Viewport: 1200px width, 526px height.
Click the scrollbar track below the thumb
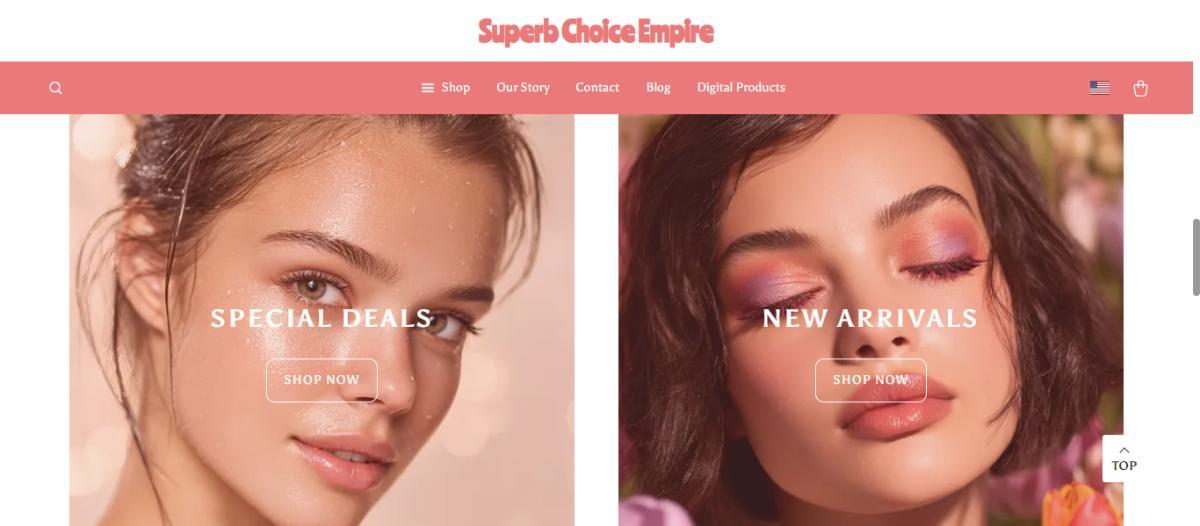pyautogui.click(x=1195, y=410)
